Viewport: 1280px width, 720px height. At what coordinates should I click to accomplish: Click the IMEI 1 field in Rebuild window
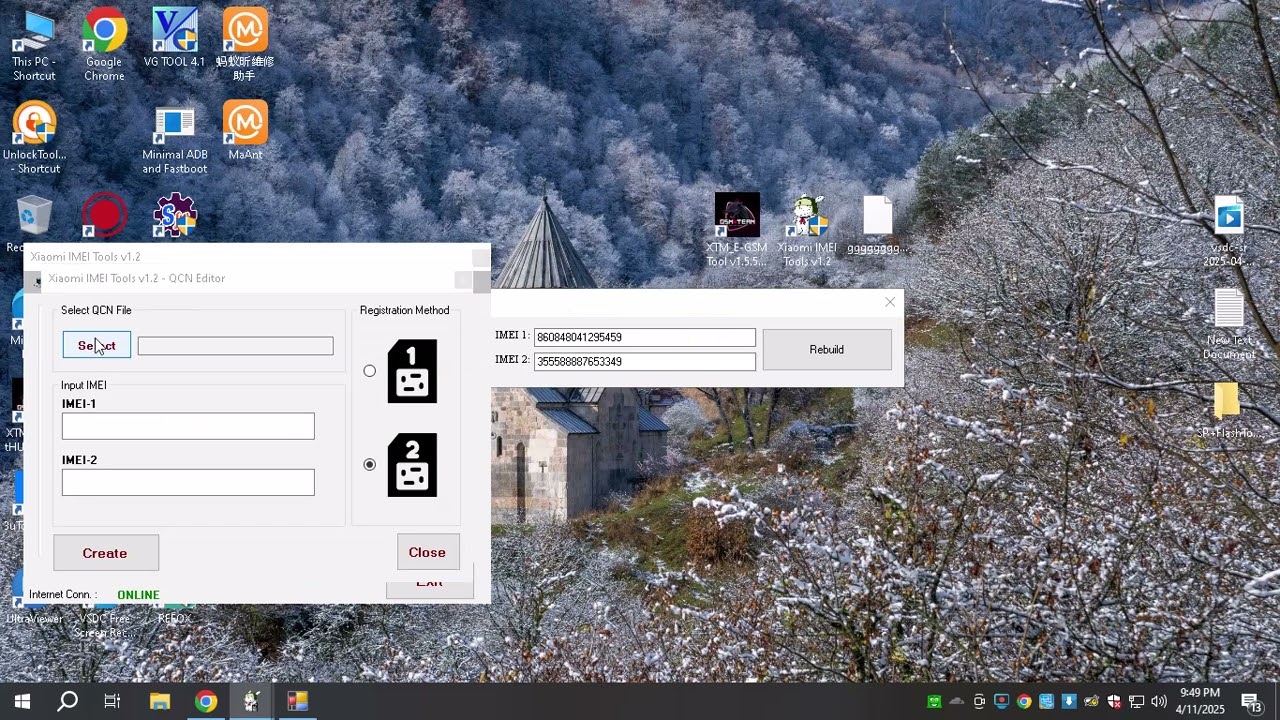click(x=645, y=337)
